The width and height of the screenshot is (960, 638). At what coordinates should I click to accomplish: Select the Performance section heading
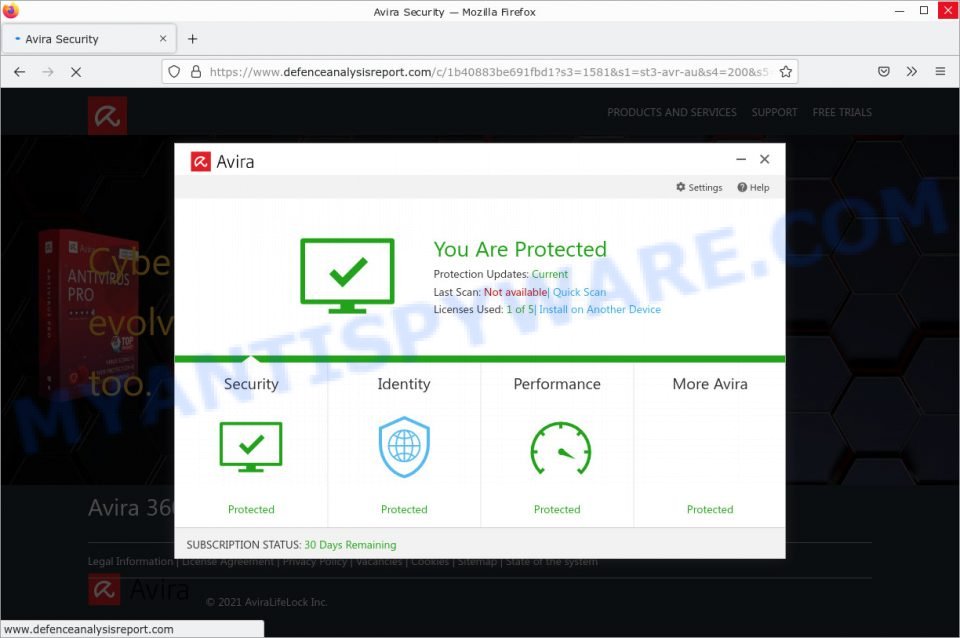557,384
